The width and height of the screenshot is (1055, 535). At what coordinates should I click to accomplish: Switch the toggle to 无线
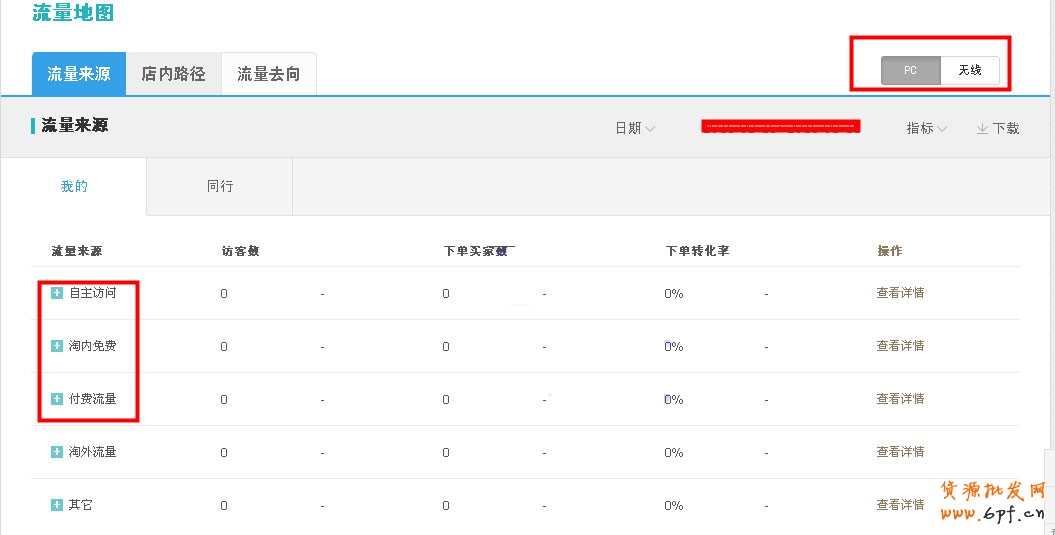[x=970, y=71]
